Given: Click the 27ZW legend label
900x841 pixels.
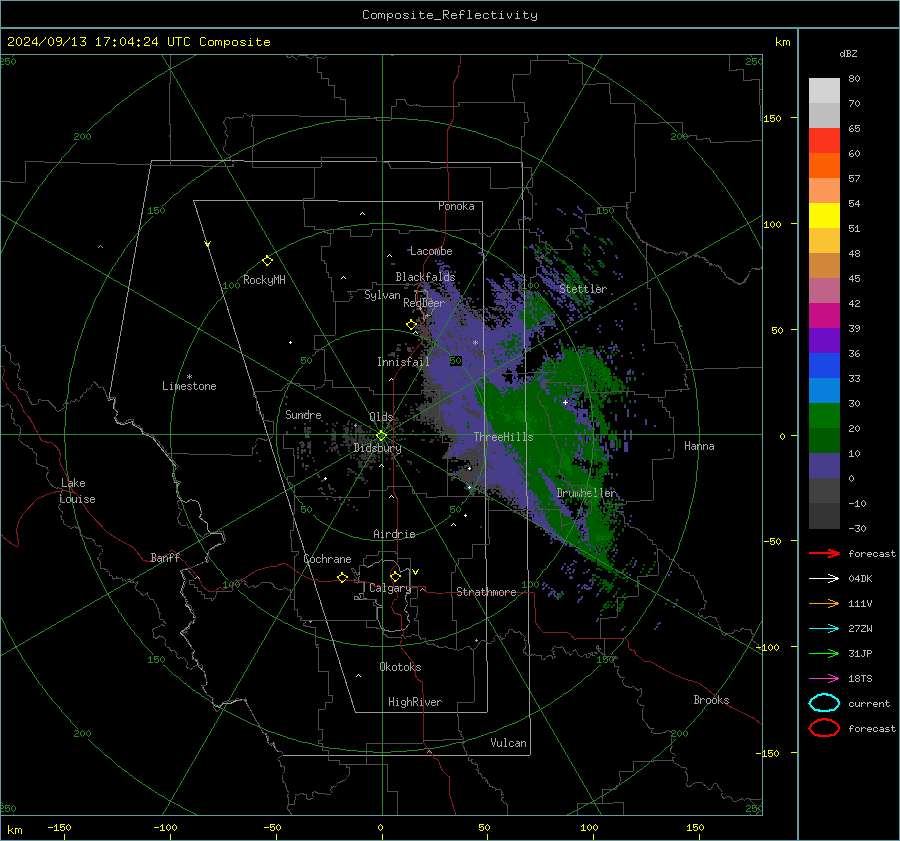Looking at the screenshot, I should coord(860,629).
